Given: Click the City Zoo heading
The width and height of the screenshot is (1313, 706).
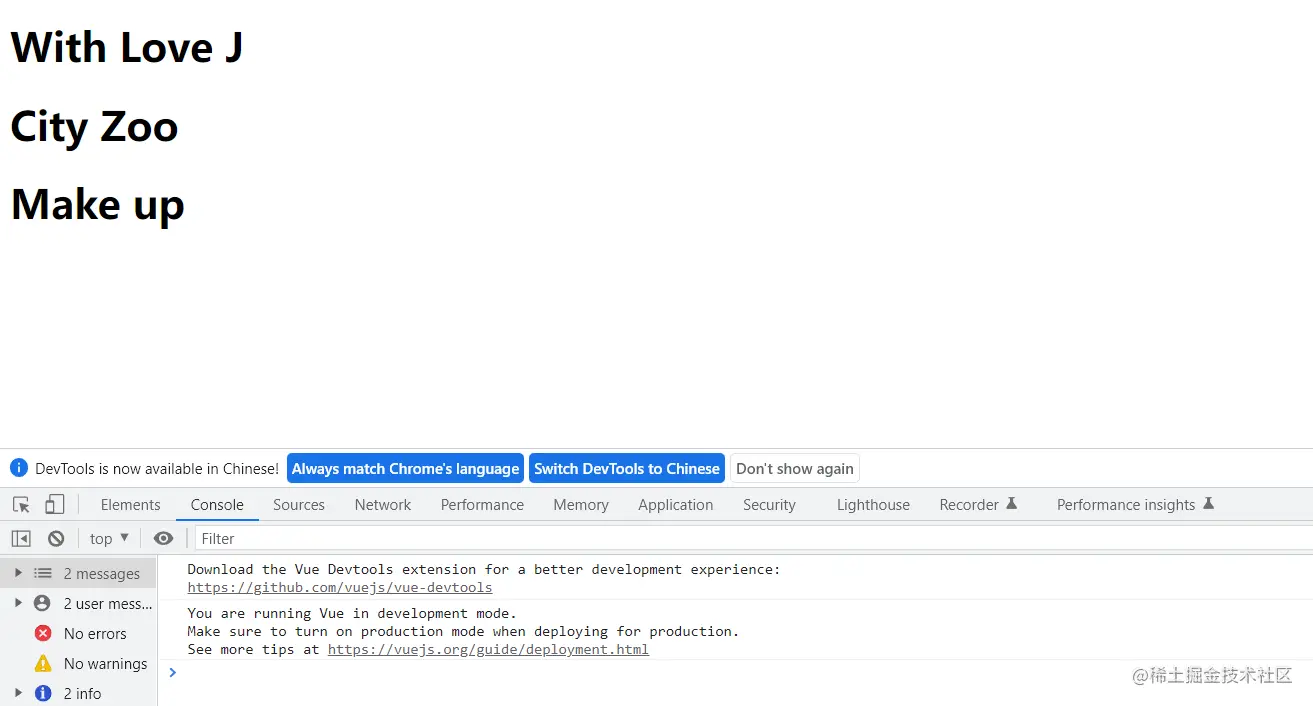Looking at the screenshot, I should click(x=94, y=127).
